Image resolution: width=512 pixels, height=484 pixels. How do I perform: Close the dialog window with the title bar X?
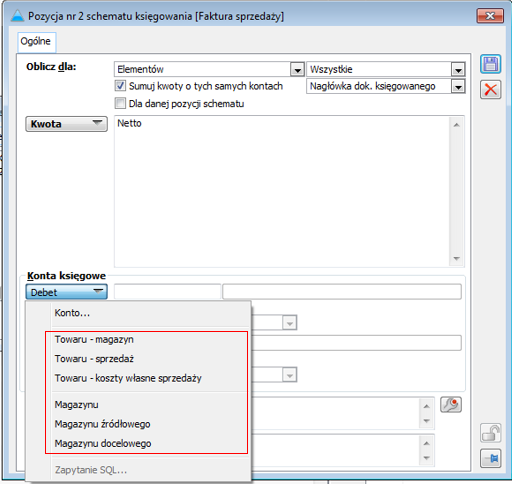tap(490, 16)
